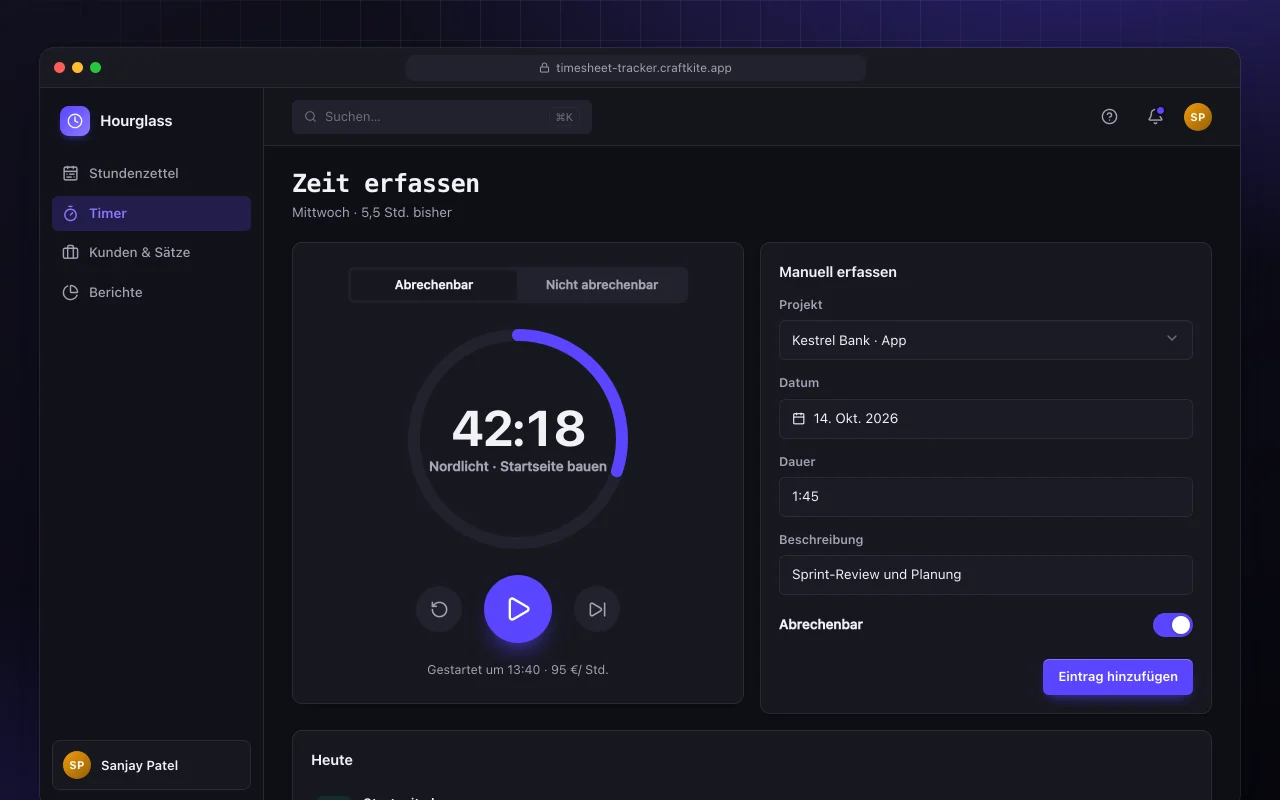Click the Dauer field showing 1:45
The width and height of the screenshot is (1280, 800).
(x=986, y=497)
